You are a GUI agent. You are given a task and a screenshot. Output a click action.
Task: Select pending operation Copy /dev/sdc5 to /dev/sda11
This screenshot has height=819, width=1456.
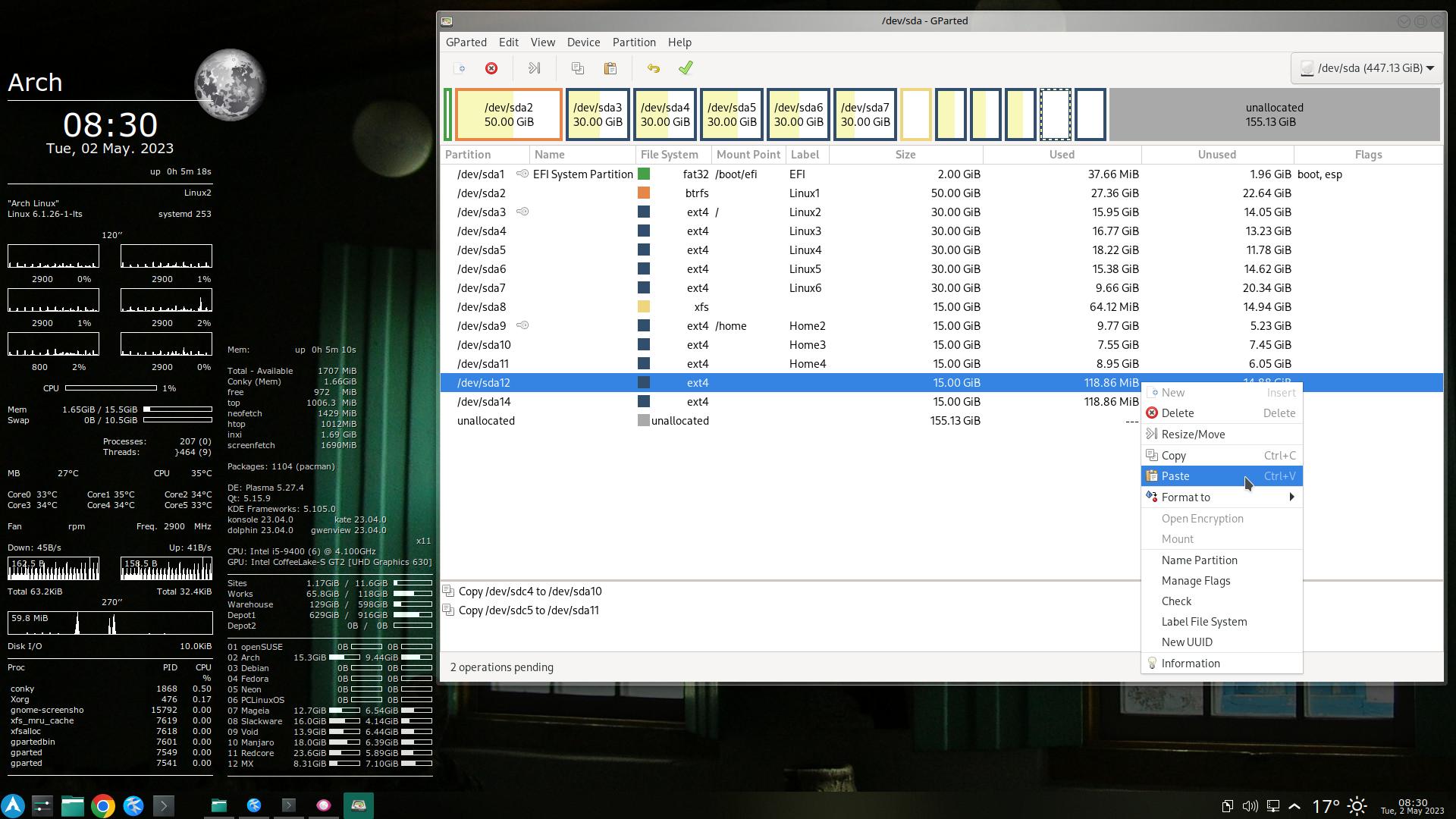[529, 610]
